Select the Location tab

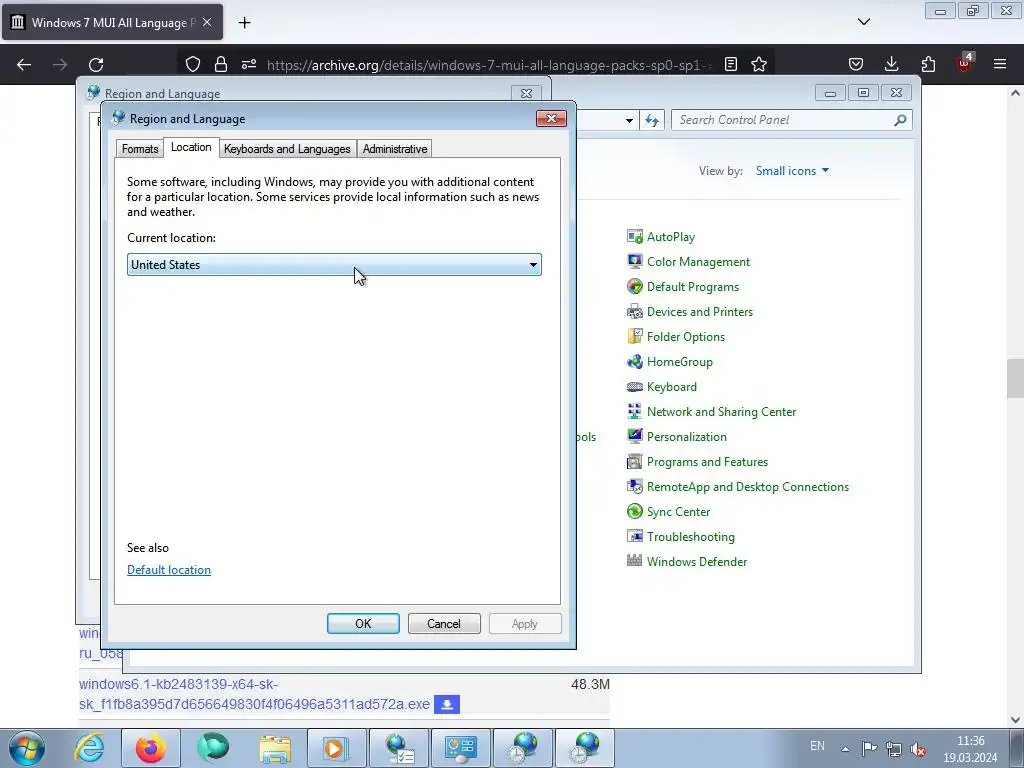(x=191, y=147)
